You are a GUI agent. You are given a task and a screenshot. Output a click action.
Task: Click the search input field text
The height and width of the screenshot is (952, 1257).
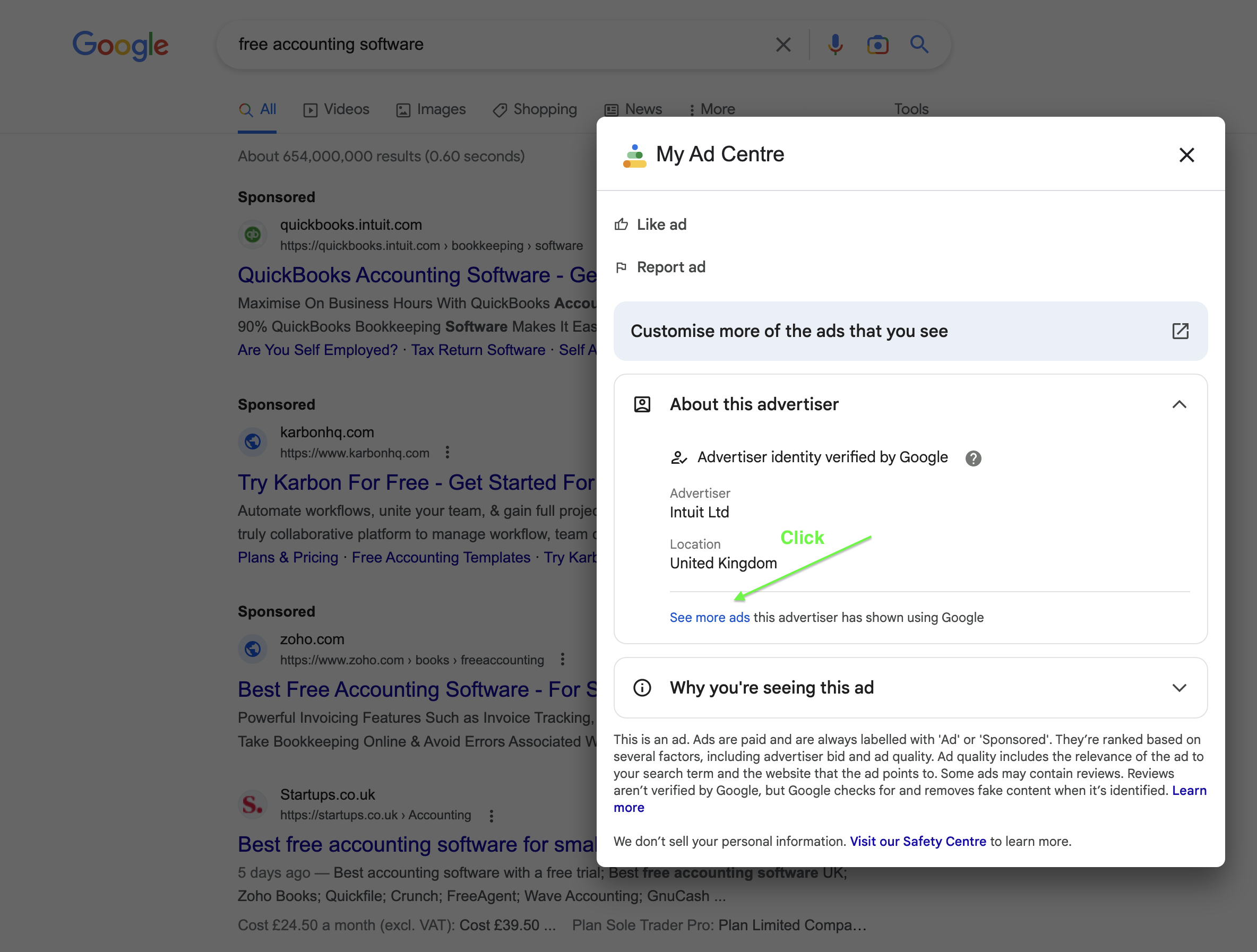331,44
